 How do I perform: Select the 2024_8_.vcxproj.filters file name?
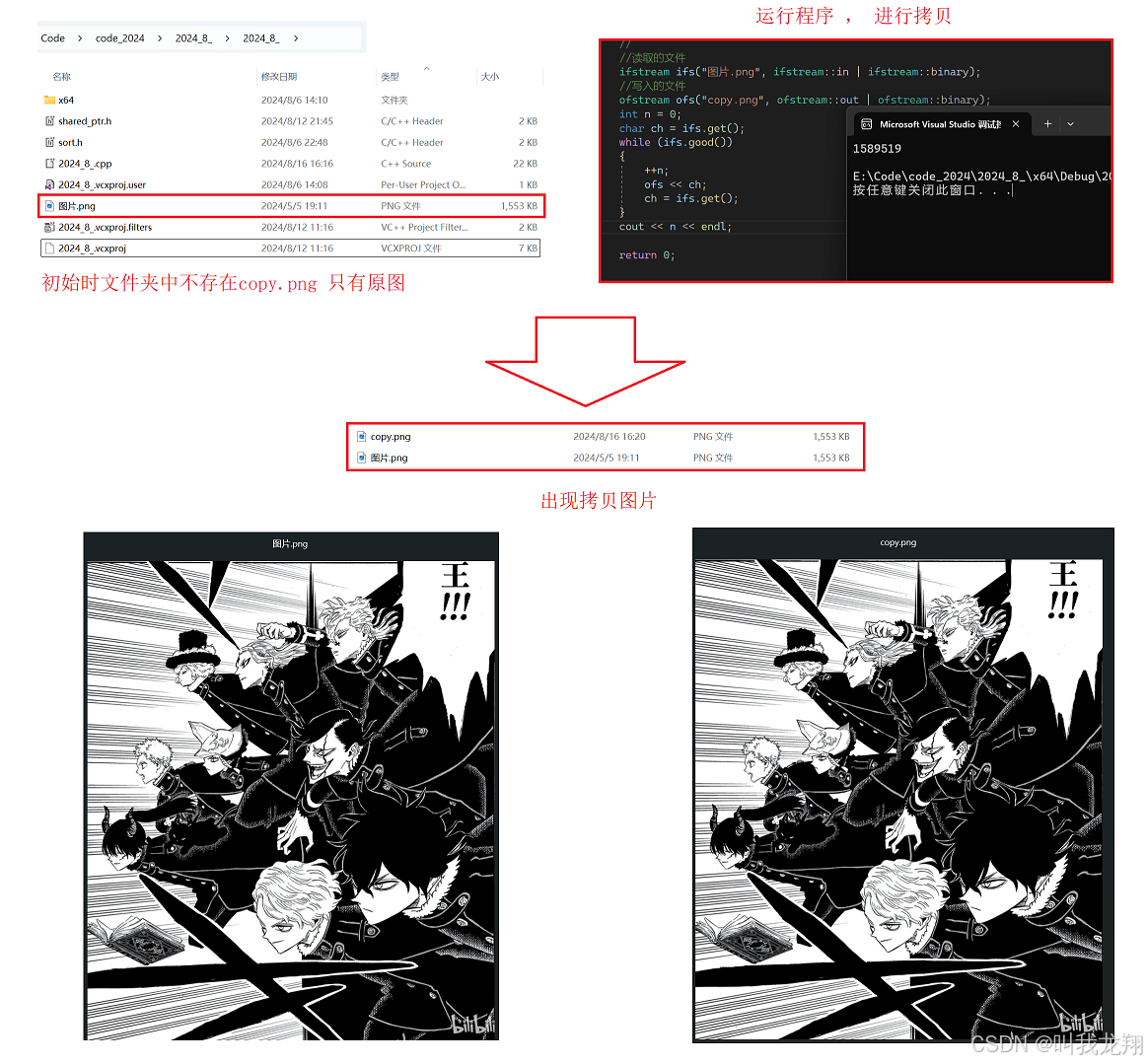tap(106, 228)
